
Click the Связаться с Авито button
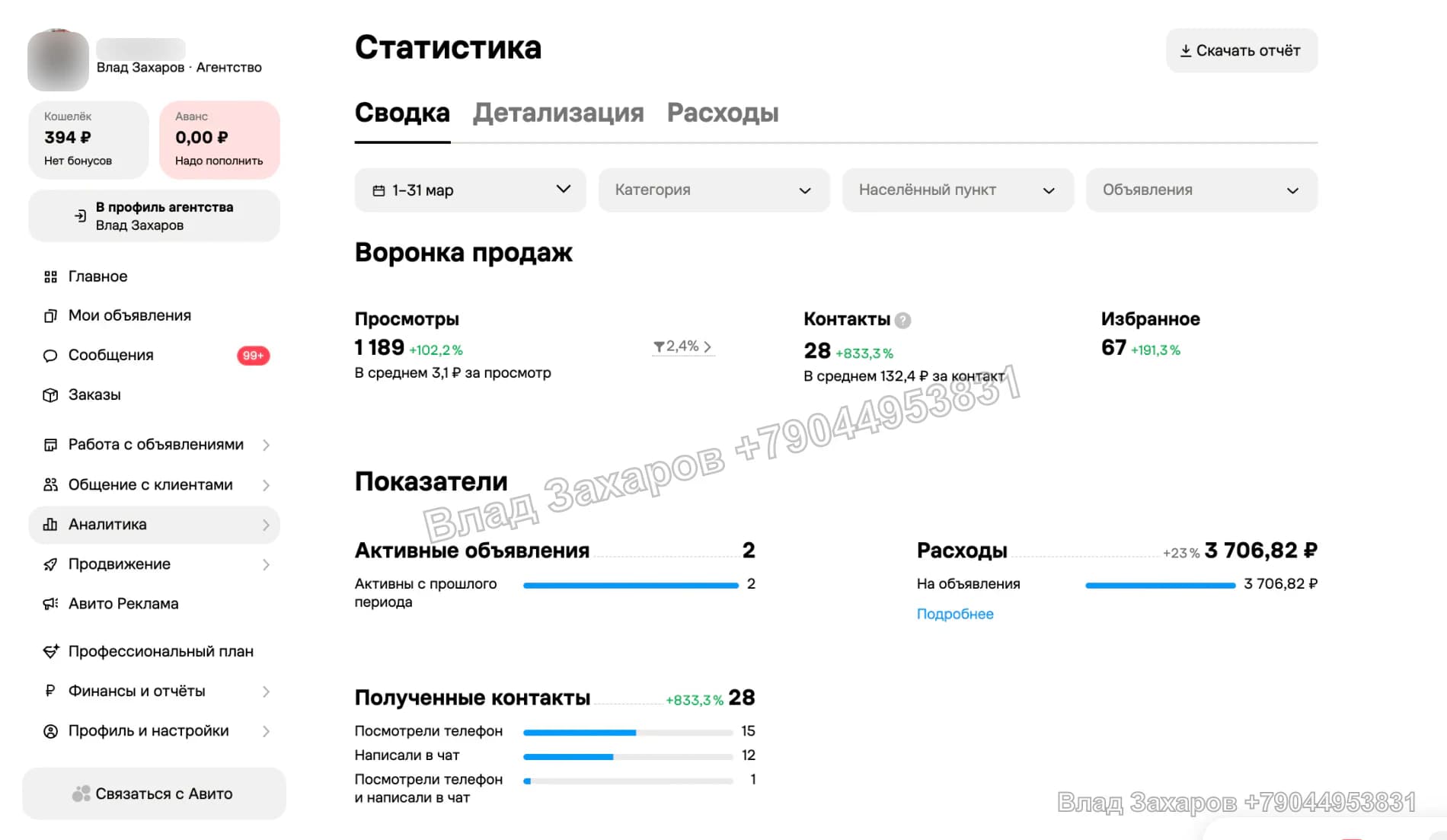tap(154, 794)
